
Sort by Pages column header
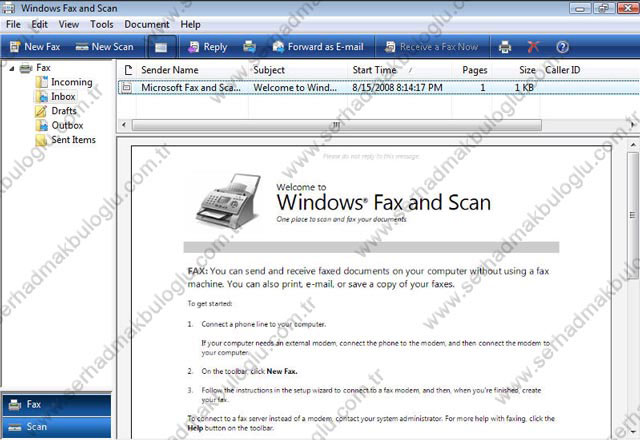pyautogui.click(x=471, y=70)
